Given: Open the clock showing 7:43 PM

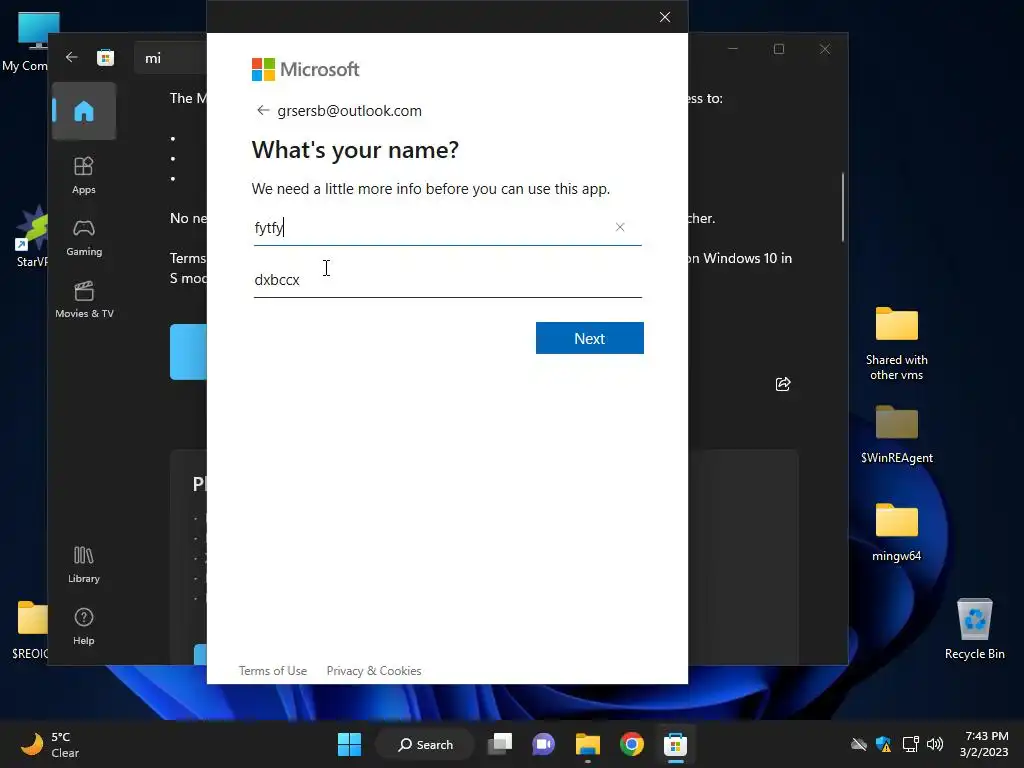Looking at the screenshot, I should pyautogui.click(x=984, y=744).
